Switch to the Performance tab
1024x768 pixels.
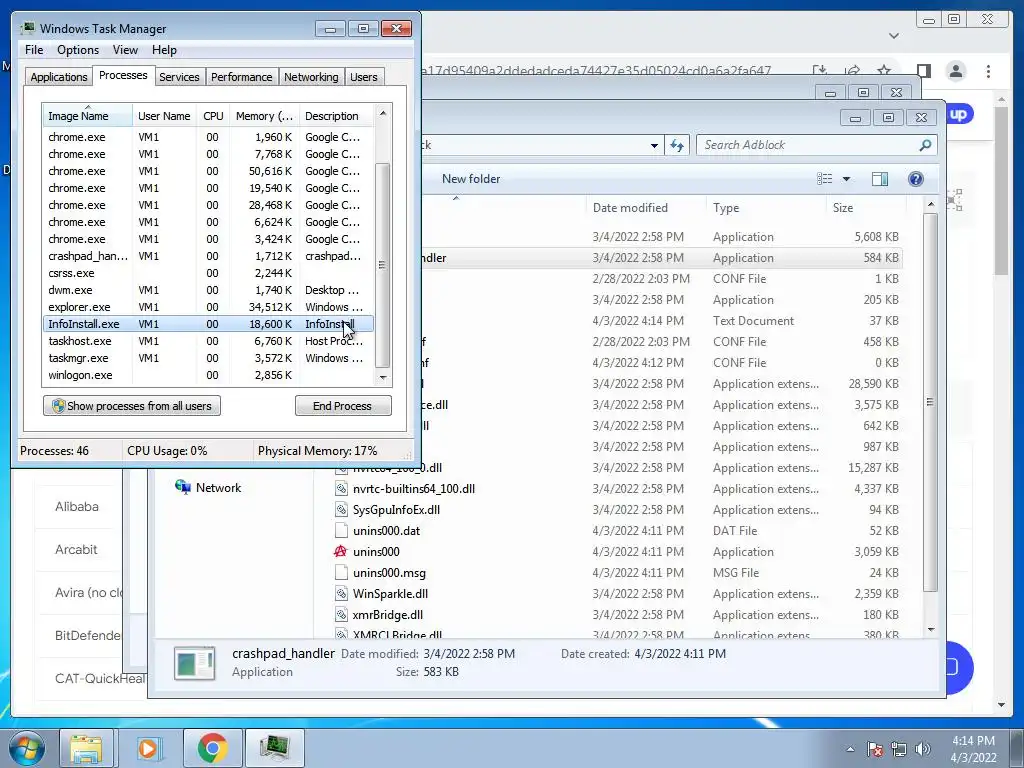[x=242, y=76]
